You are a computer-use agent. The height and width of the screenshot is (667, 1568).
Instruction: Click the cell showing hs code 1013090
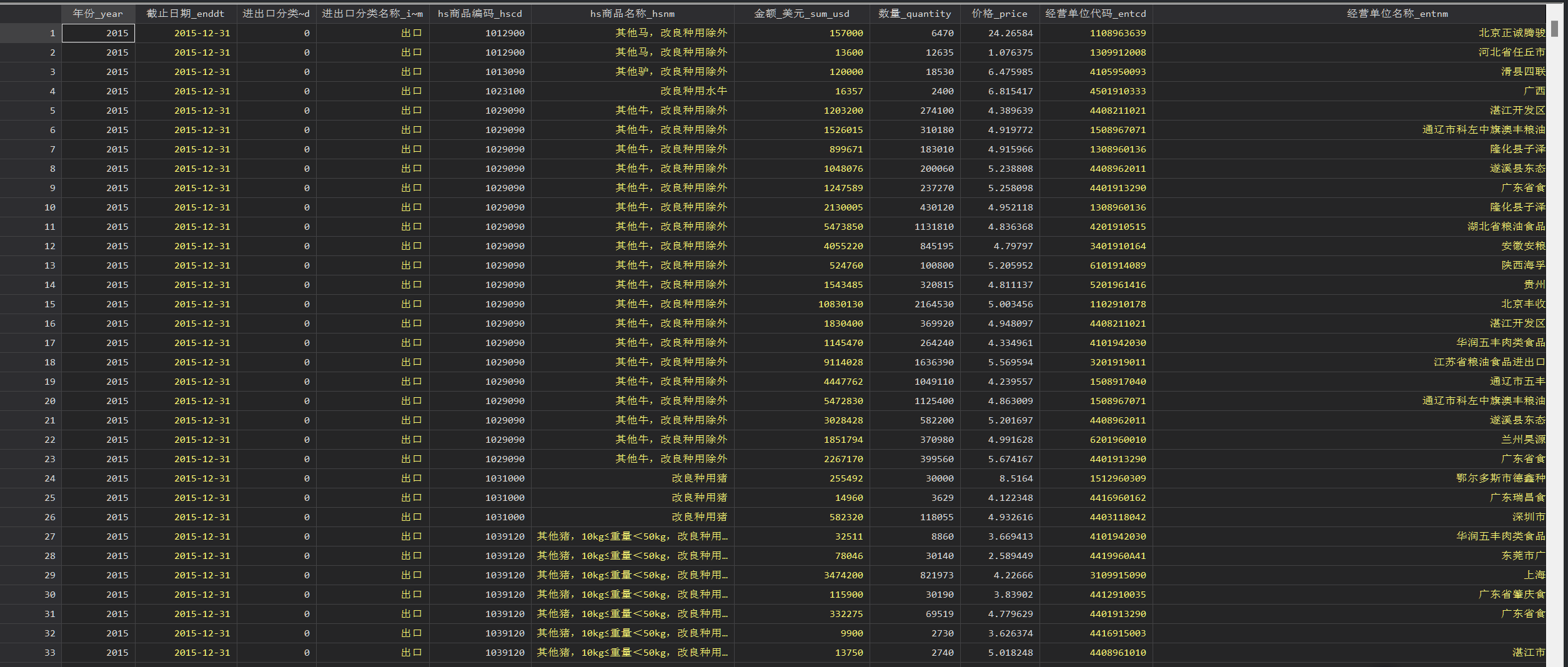coord(480,72)
